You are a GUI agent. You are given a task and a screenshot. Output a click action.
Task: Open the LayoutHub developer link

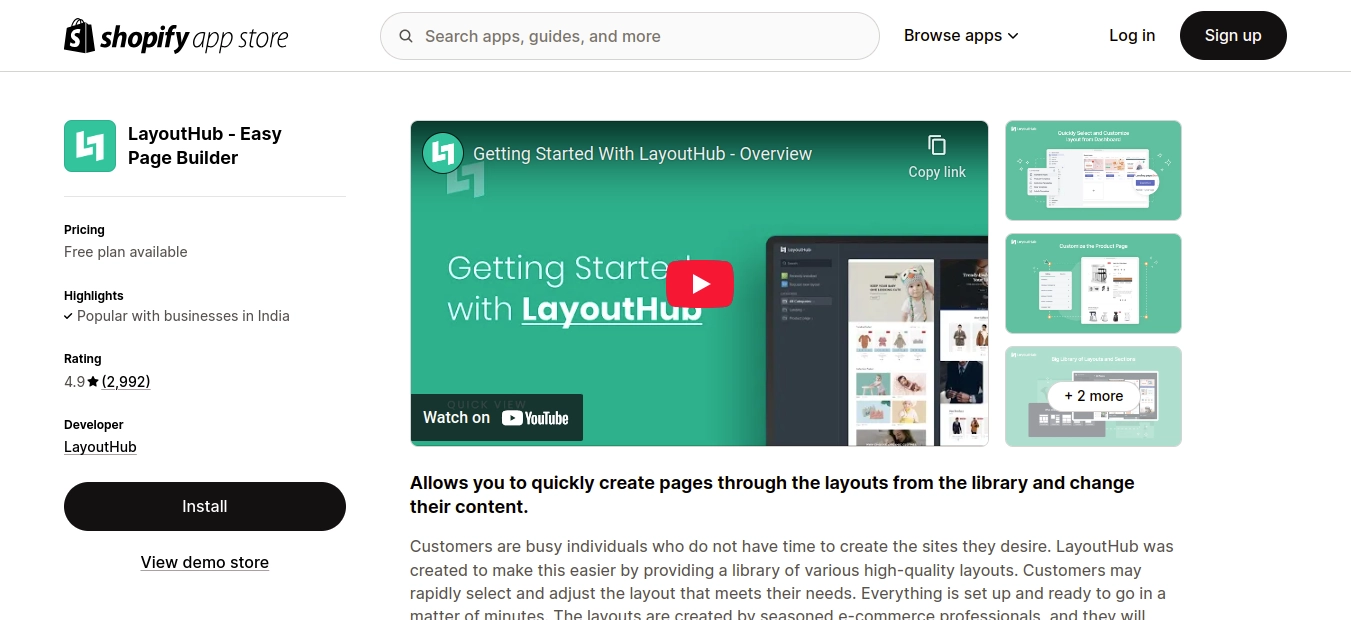(100, 446)
